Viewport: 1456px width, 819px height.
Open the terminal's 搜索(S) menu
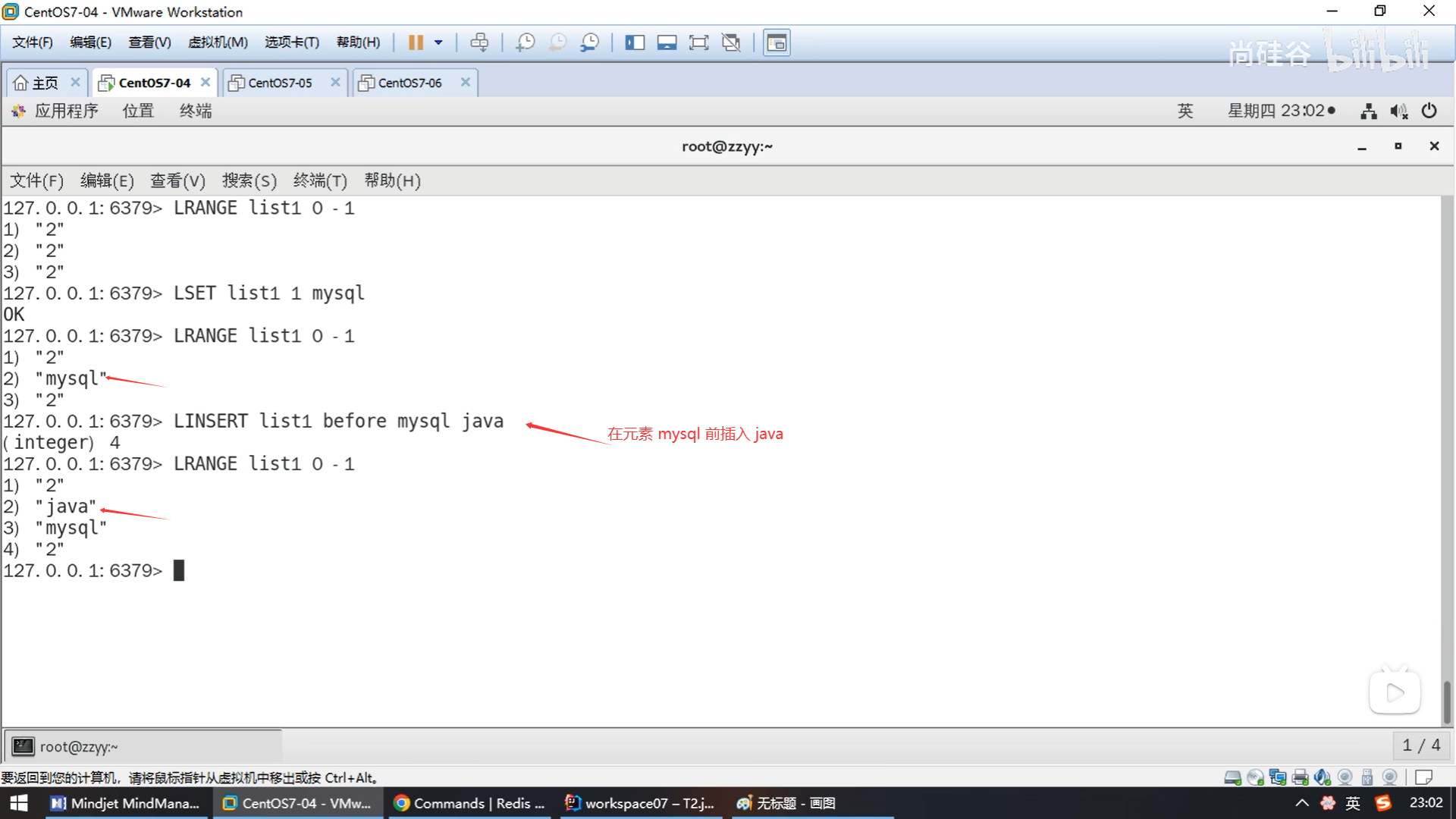tap(249, 180)
